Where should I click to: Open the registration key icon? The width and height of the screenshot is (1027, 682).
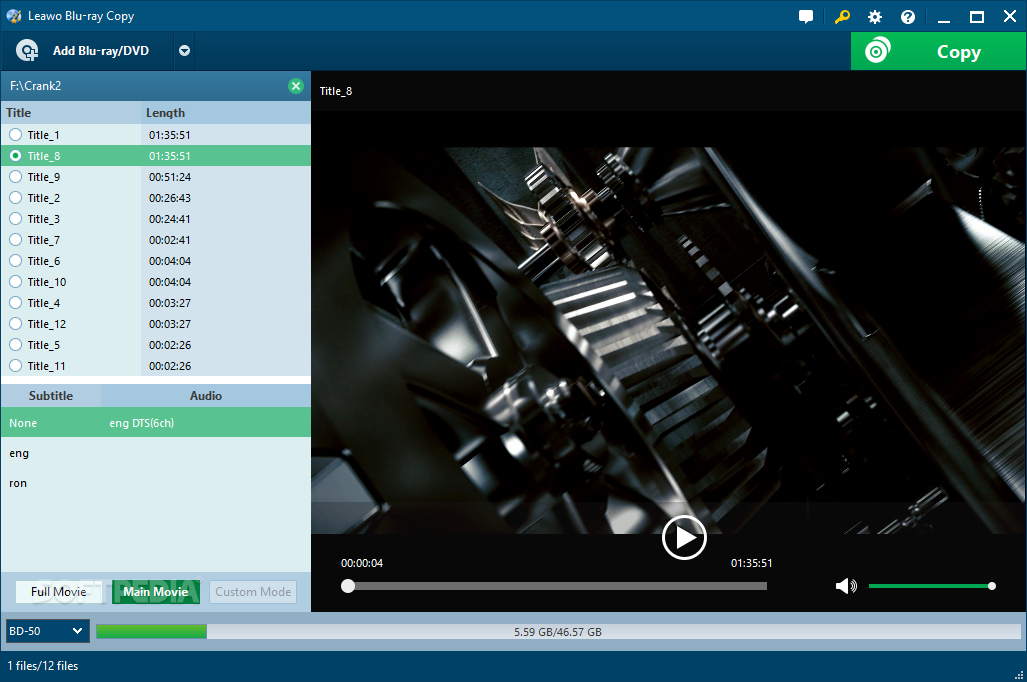point(842,17)
